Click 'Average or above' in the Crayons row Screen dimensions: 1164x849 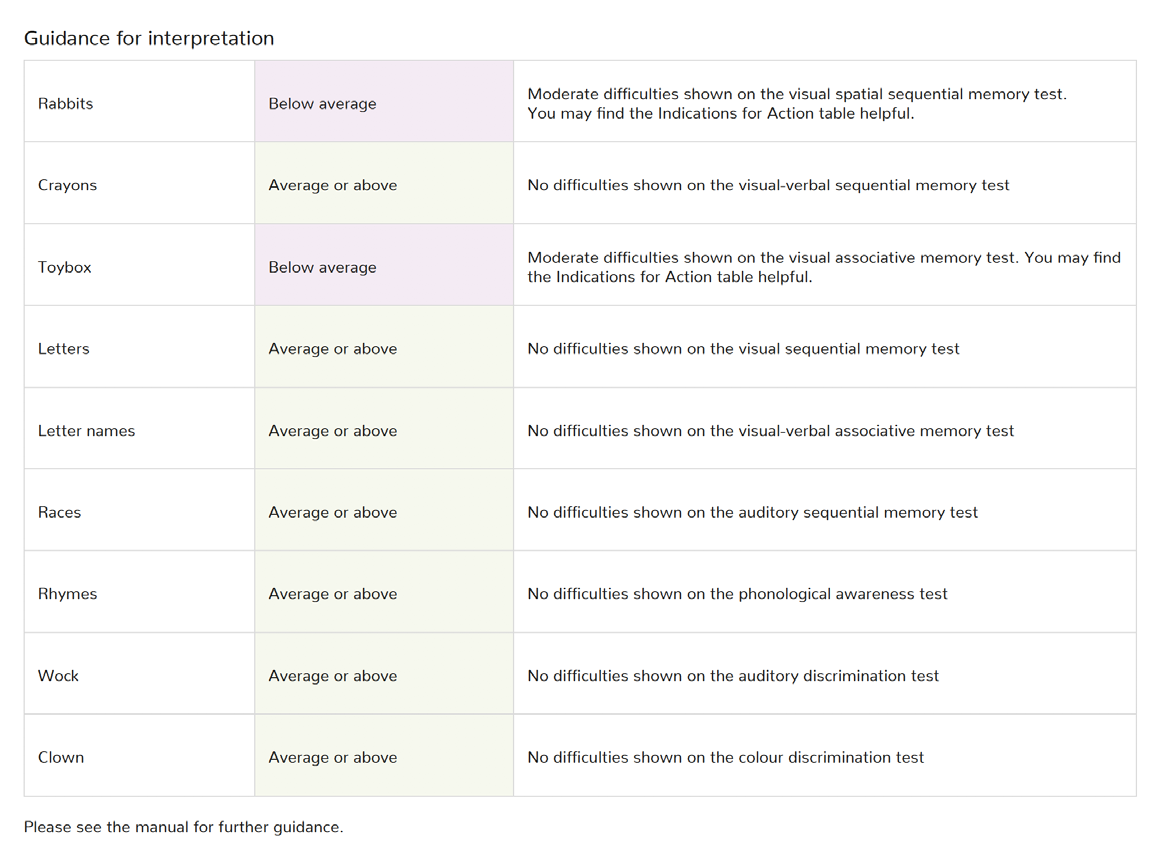[333, 186]
